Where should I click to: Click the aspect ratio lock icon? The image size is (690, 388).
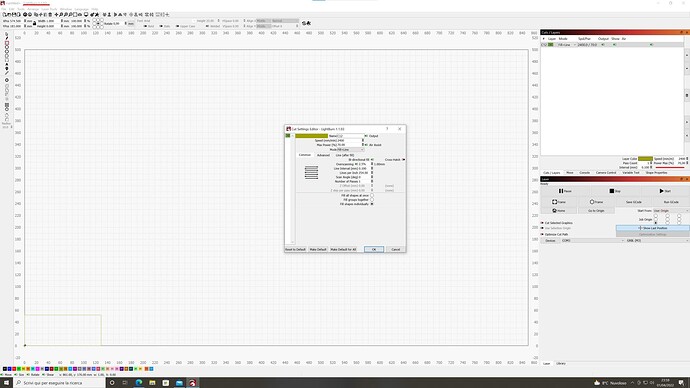tap(34, 23)
